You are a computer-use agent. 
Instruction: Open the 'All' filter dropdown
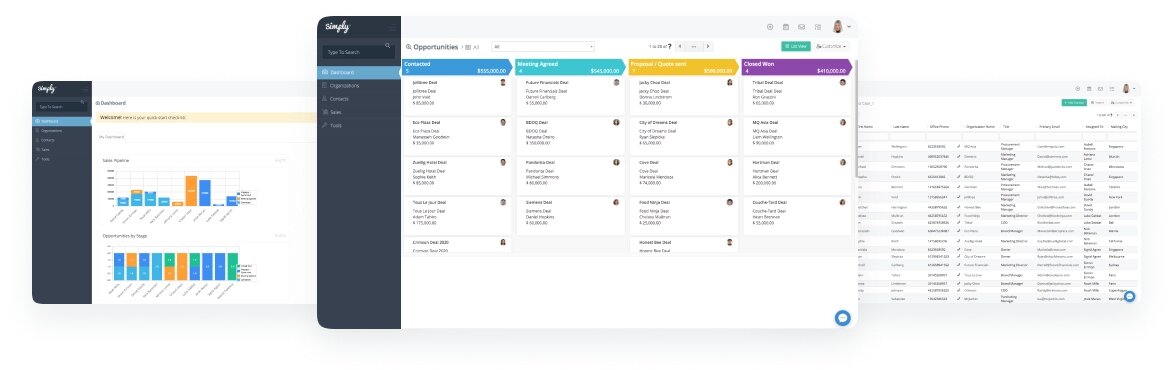[x=543, y=46]
